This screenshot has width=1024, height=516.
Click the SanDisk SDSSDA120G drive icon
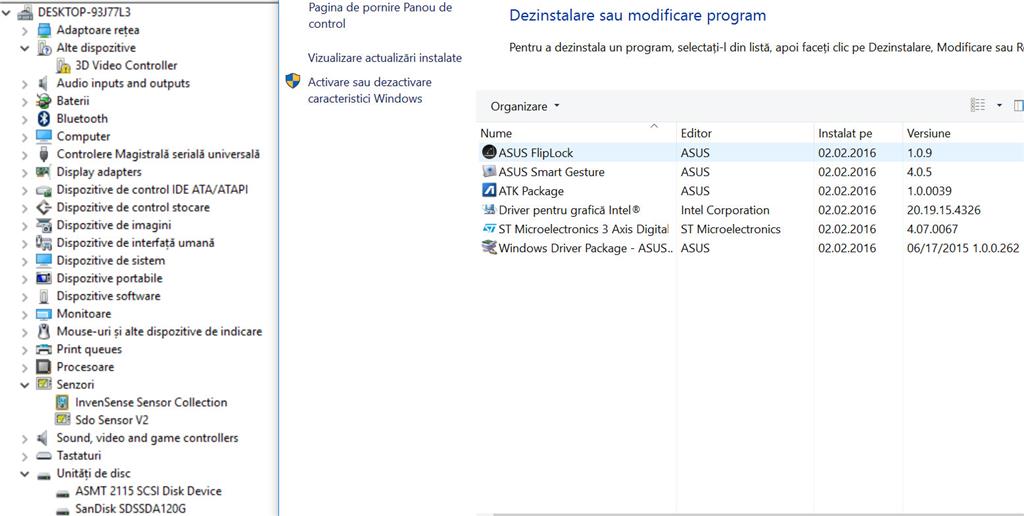pos(63,509)
